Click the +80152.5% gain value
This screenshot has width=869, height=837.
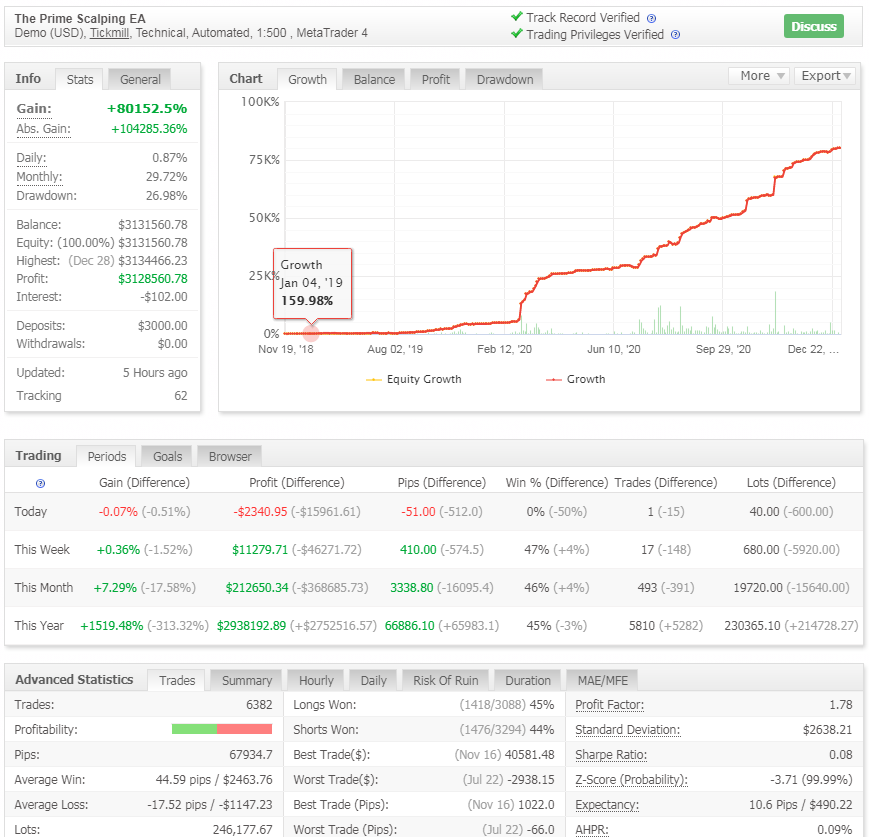point(147,109)
